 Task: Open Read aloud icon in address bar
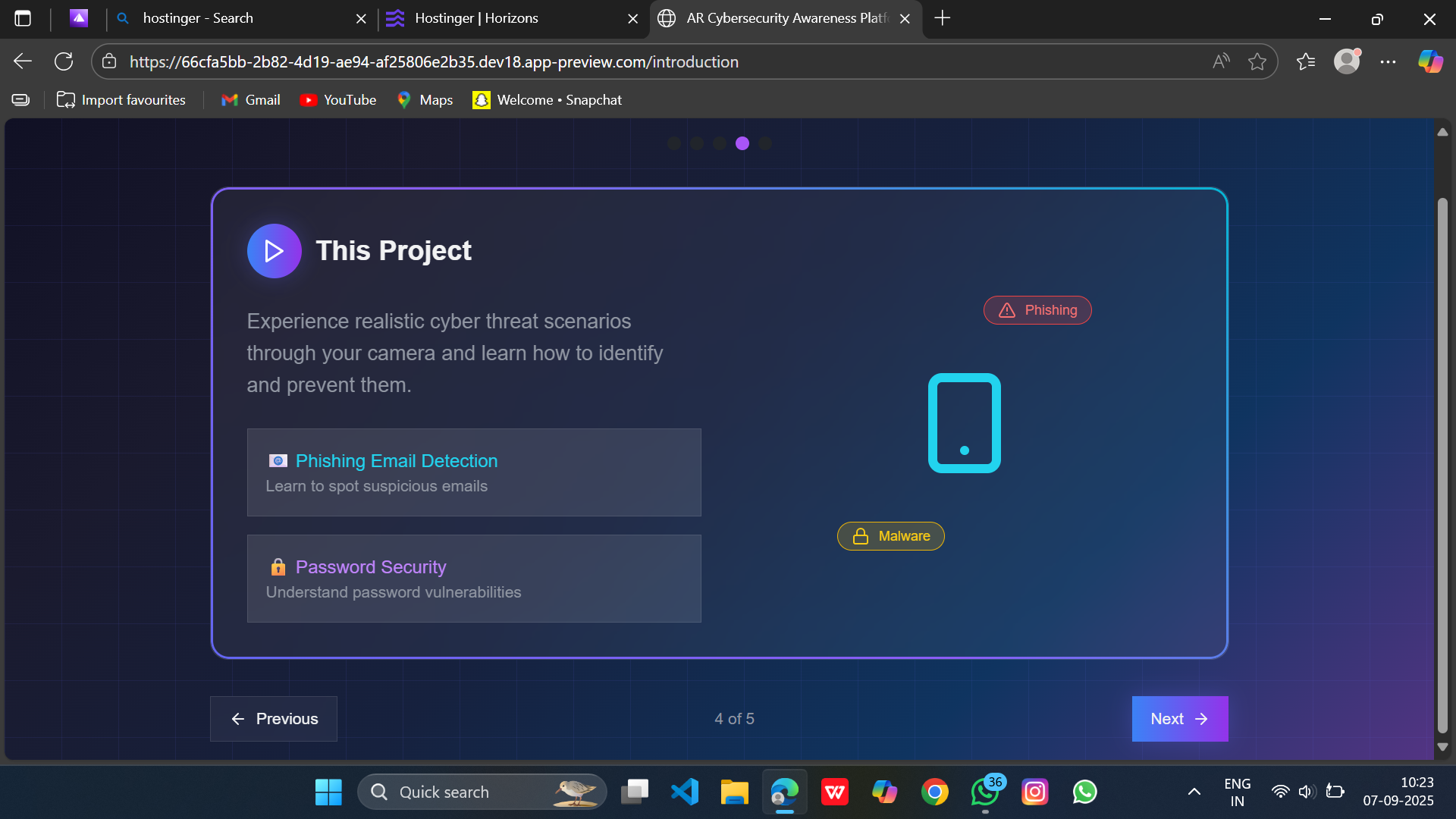[1220, 62]
